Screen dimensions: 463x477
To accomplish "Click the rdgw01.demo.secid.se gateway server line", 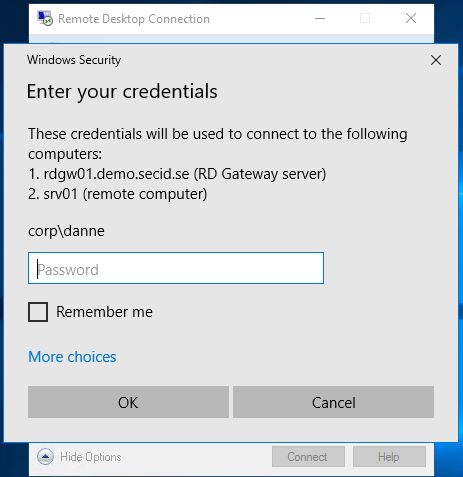I will (177, 174).
